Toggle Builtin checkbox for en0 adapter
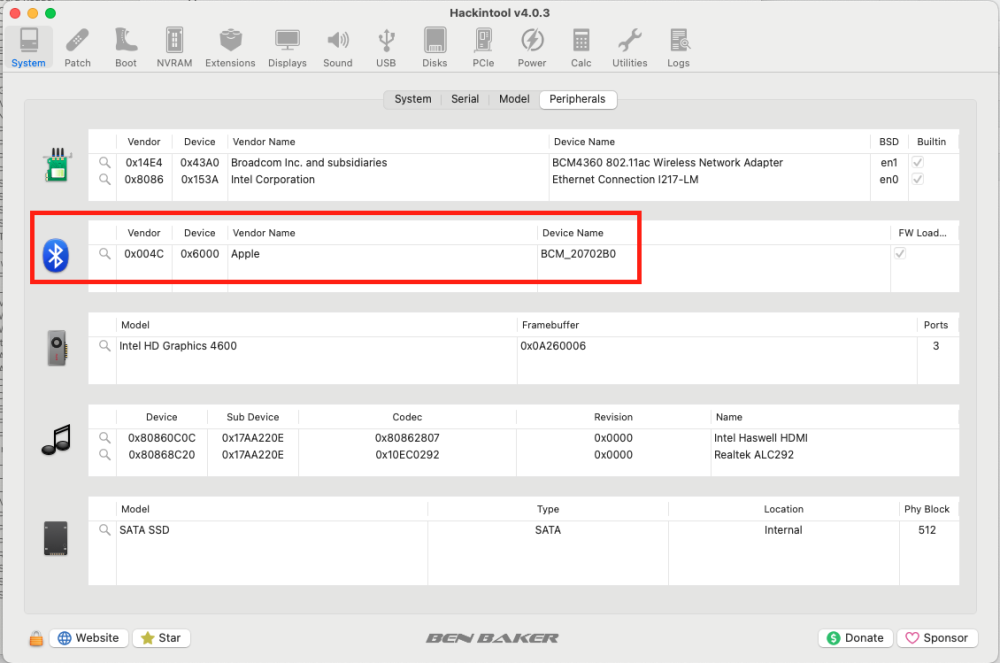1000x663 pixels. 918,179
